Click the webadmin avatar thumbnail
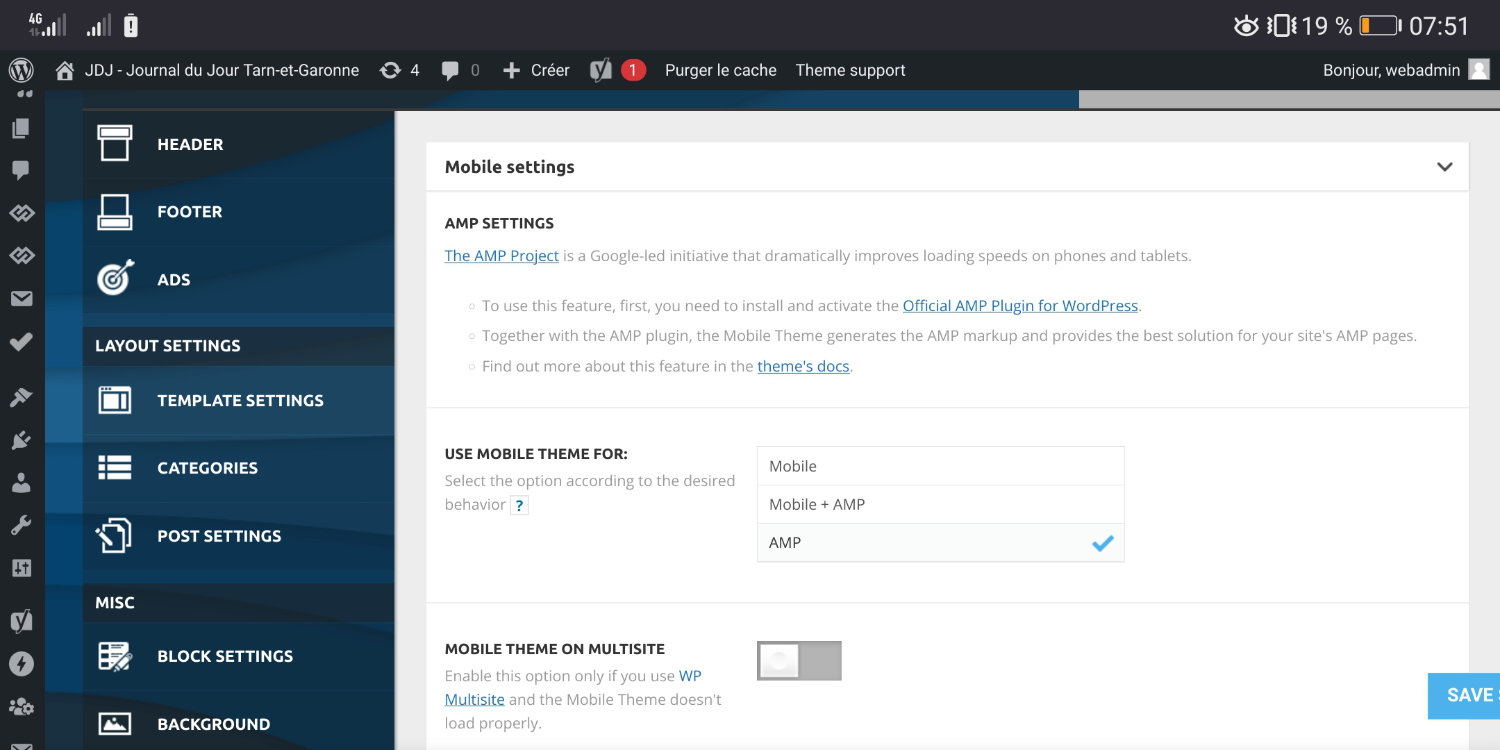 [1479, 70]
